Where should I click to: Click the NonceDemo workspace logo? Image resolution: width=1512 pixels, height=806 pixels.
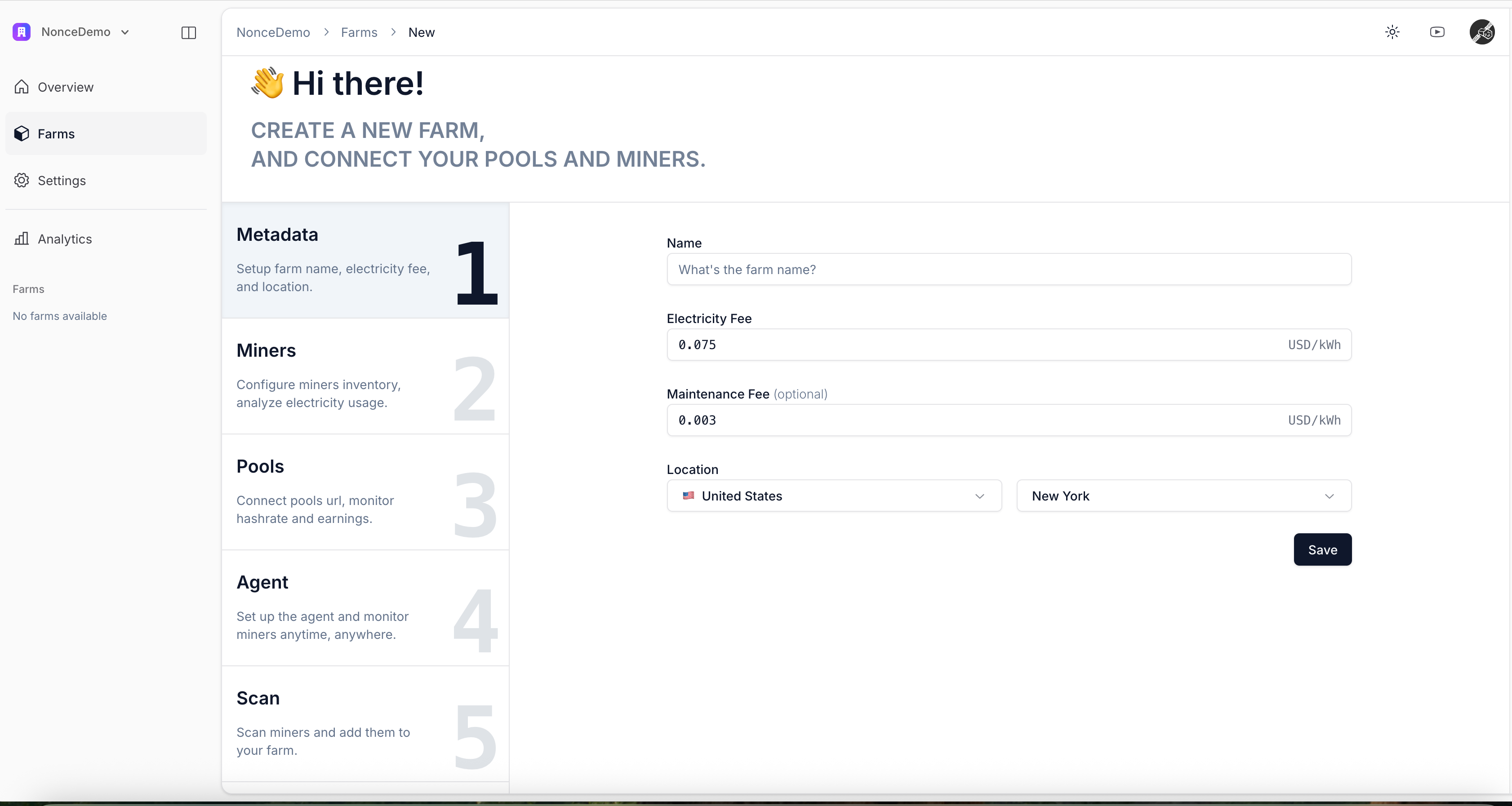coord(21,32)
